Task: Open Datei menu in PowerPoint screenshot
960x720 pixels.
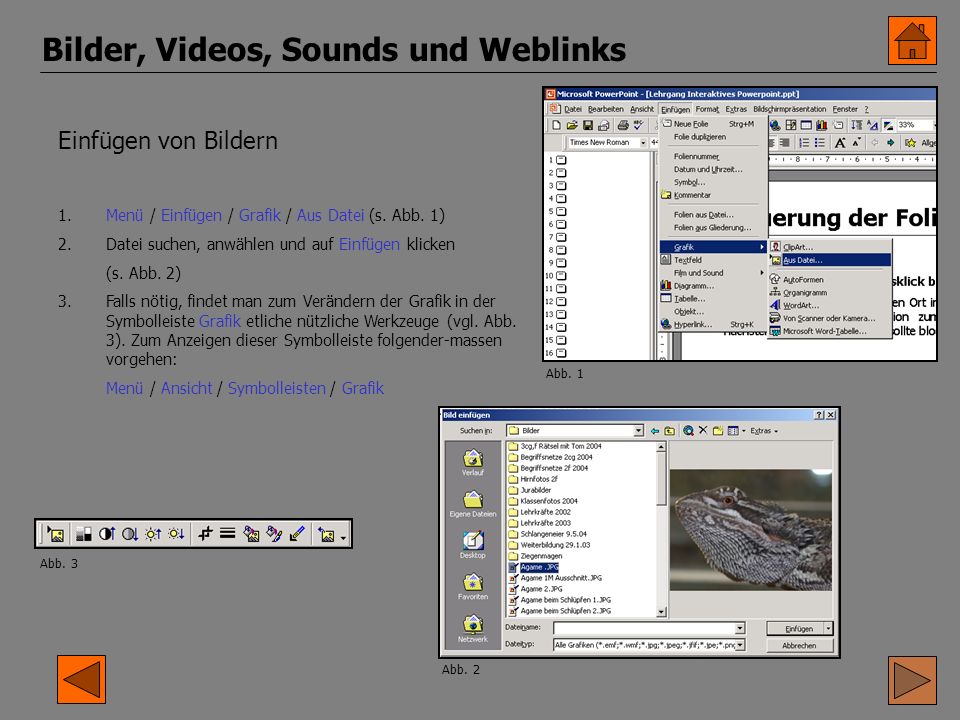Action: (572, 109)
